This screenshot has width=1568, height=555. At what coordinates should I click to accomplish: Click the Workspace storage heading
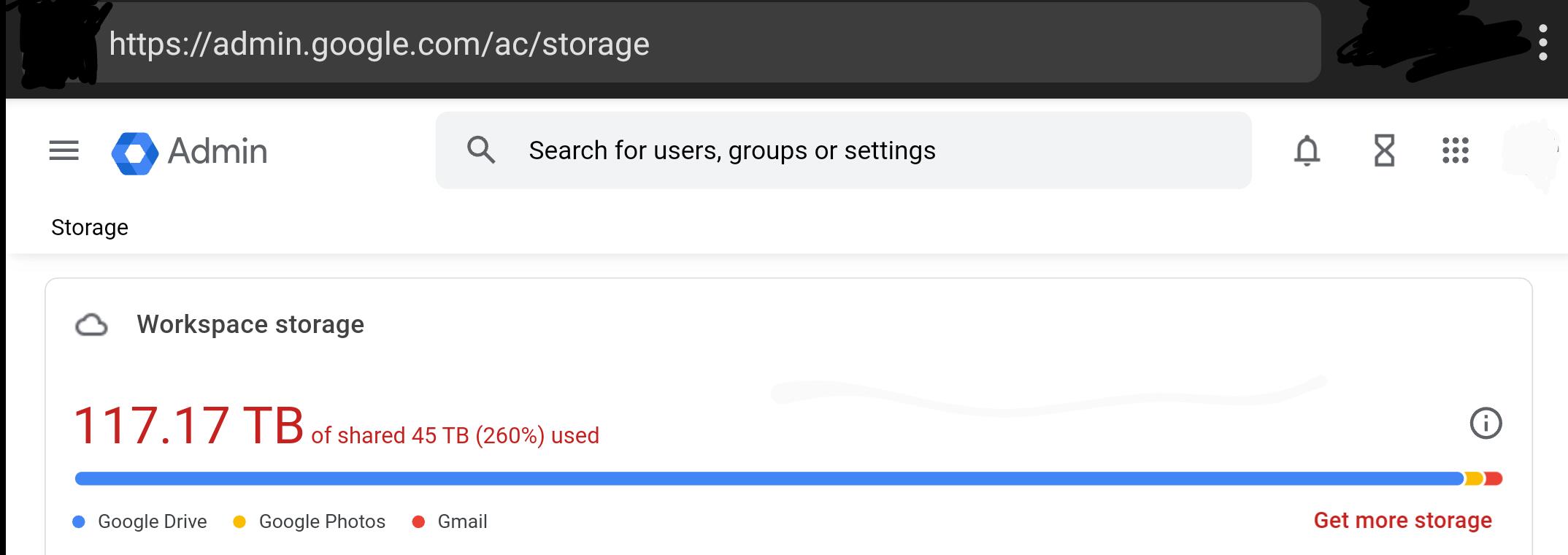tap(250, 324)
